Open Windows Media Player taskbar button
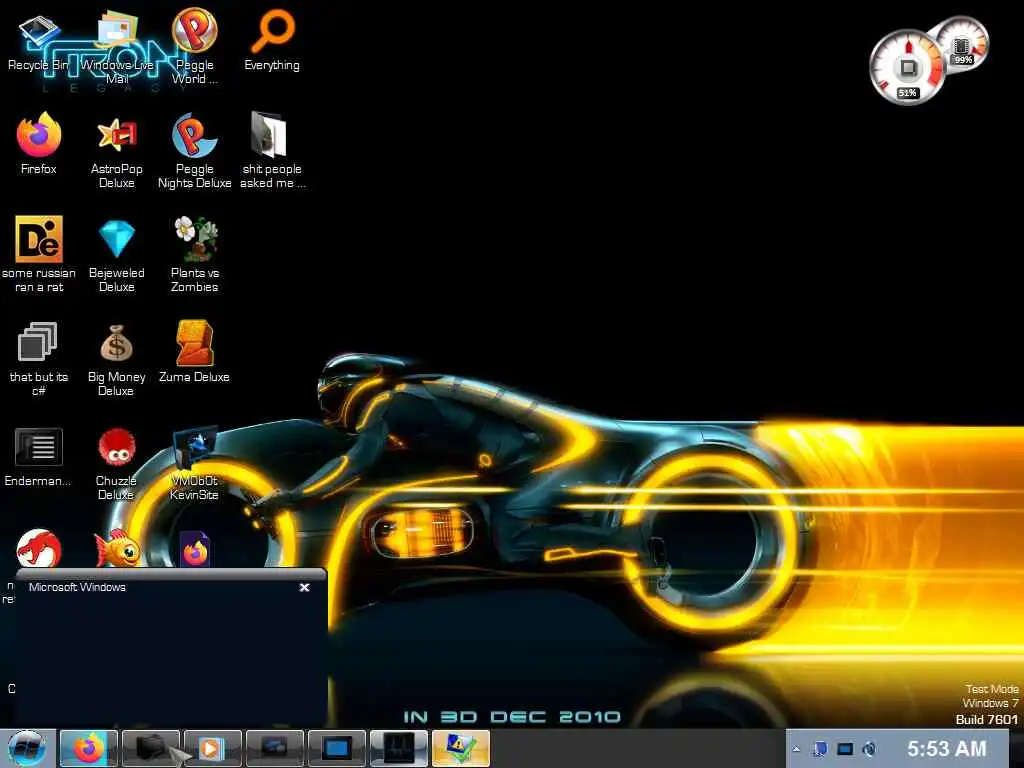 coord(212,748)
